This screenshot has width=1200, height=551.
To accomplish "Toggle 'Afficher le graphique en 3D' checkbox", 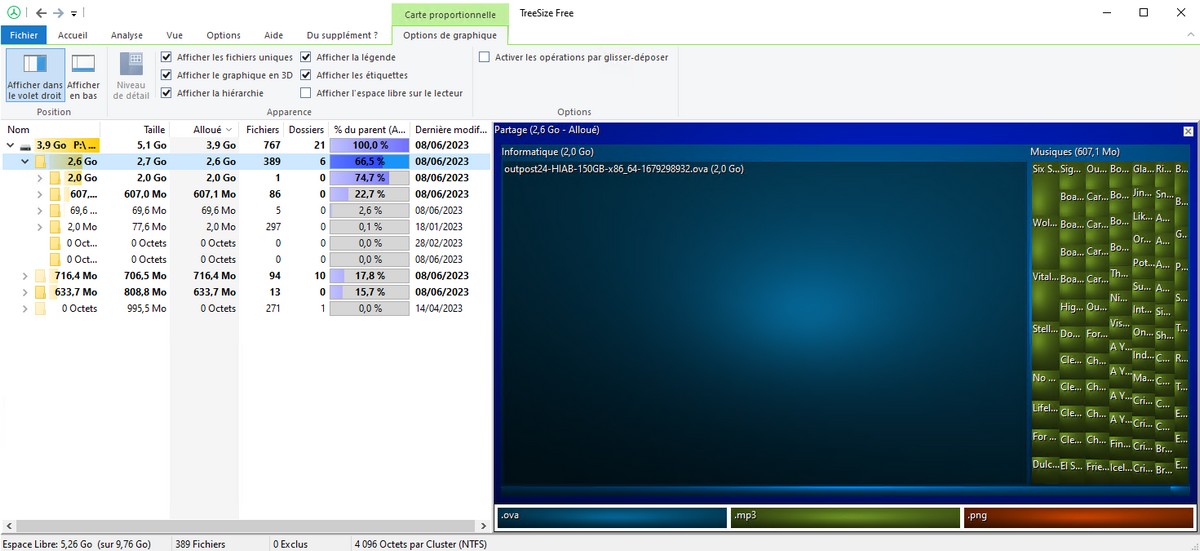I will 167,75.
